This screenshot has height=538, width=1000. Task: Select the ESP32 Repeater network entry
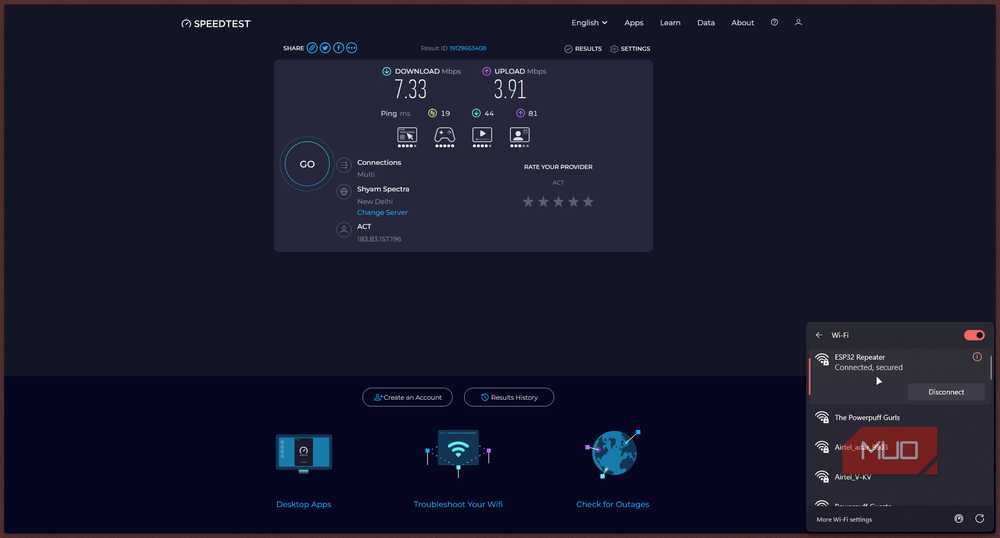(898, 375)
